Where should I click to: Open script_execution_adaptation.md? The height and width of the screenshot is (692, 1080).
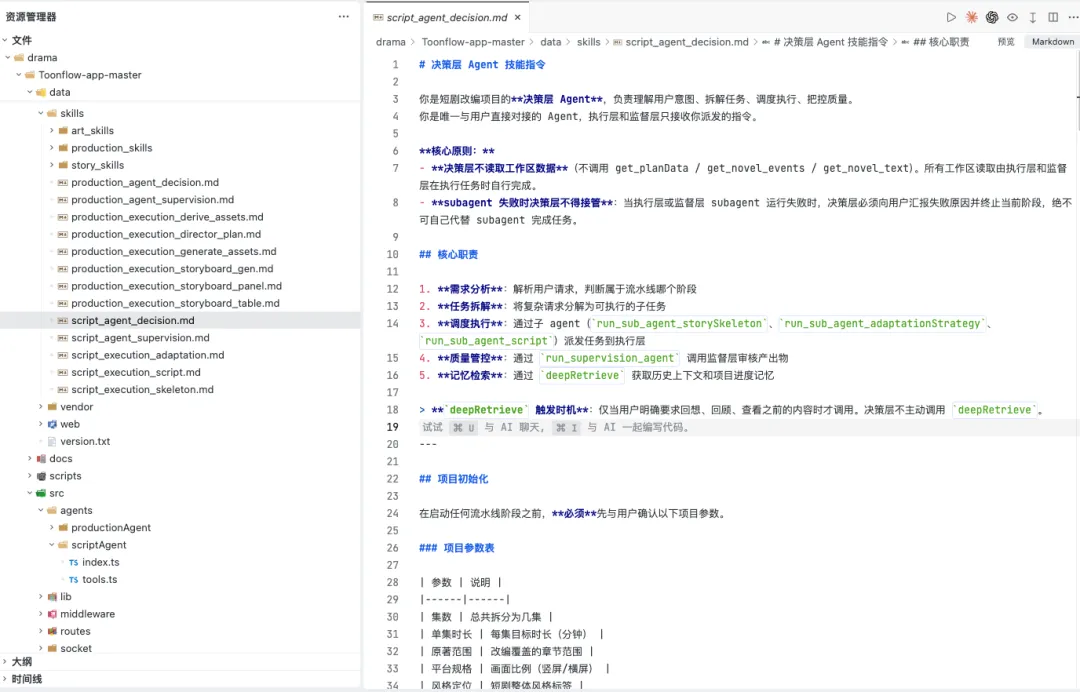147,355
